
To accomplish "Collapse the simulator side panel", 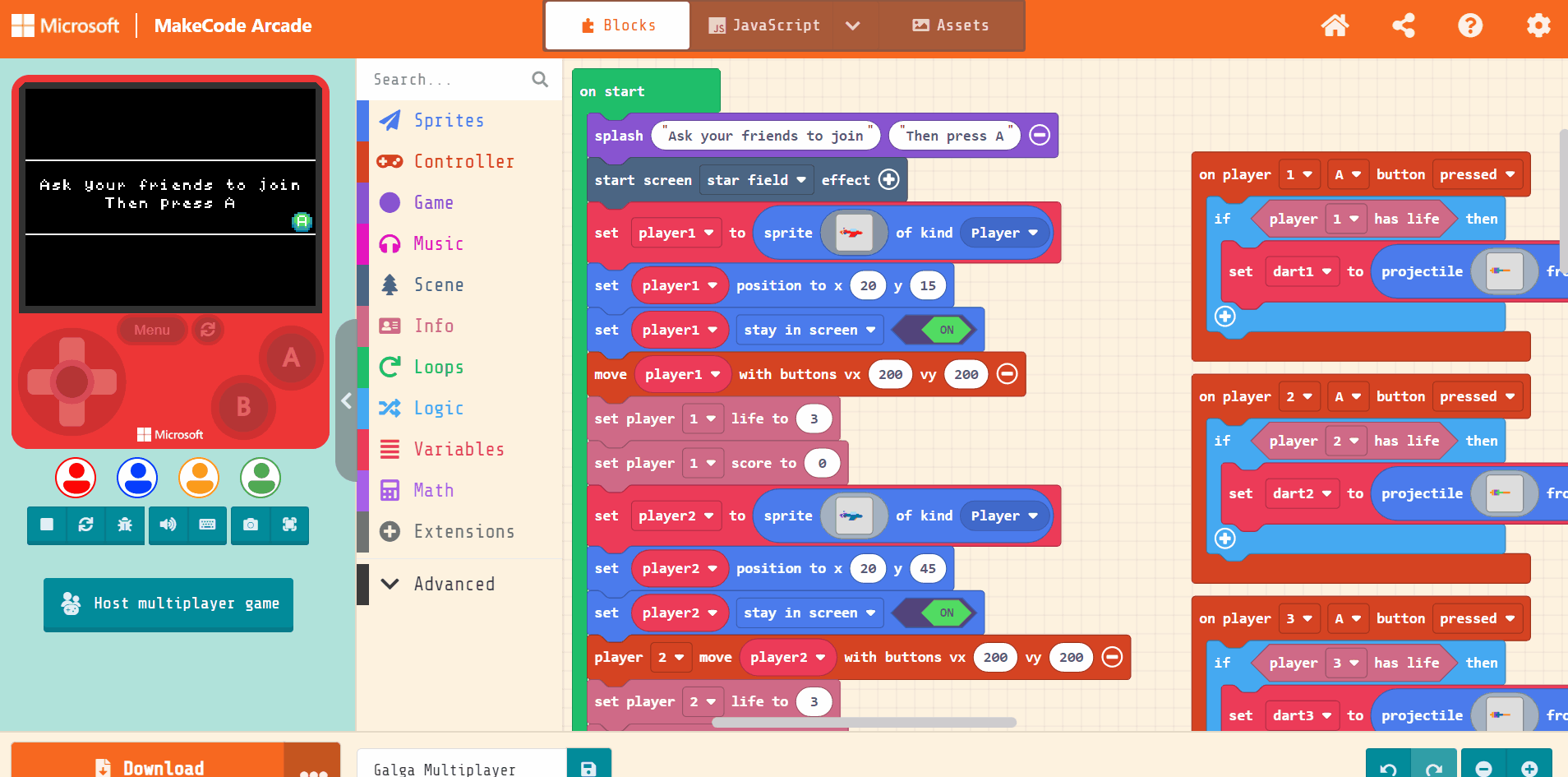I will tap(346, 400).
